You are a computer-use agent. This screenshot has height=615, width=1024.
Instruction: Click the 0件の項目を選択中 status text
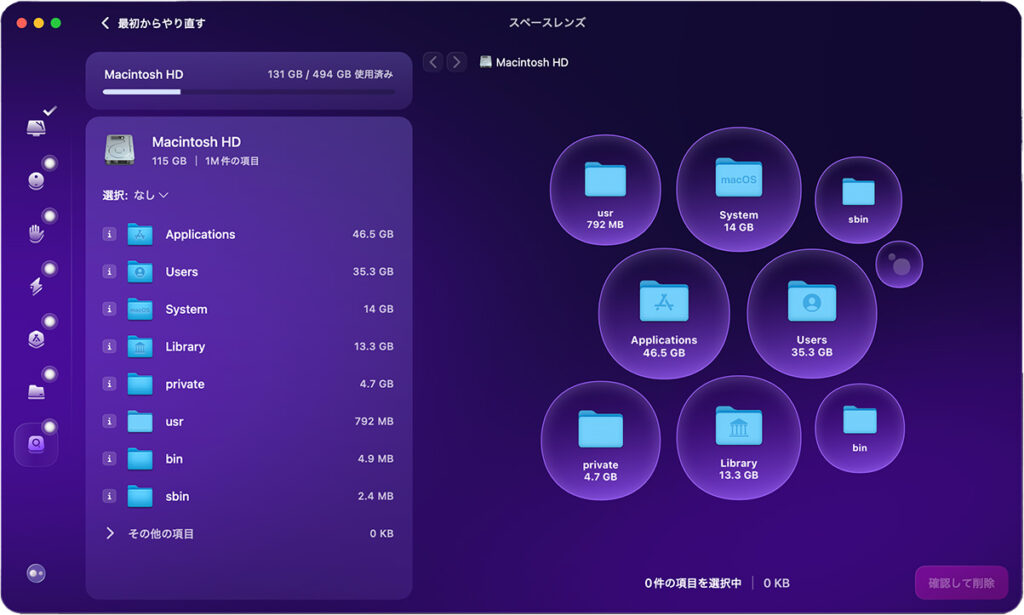tap(693, 583)
